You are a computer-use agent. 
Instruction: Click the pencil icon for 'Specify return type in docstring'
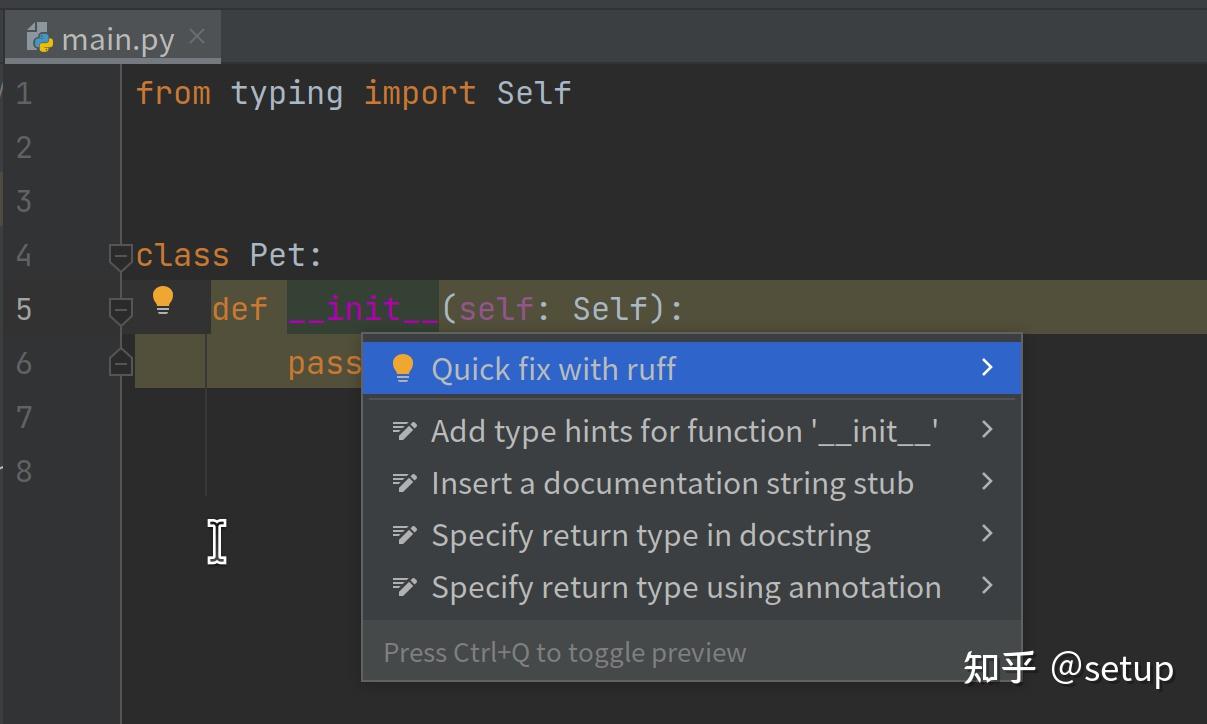pos(405,534)
